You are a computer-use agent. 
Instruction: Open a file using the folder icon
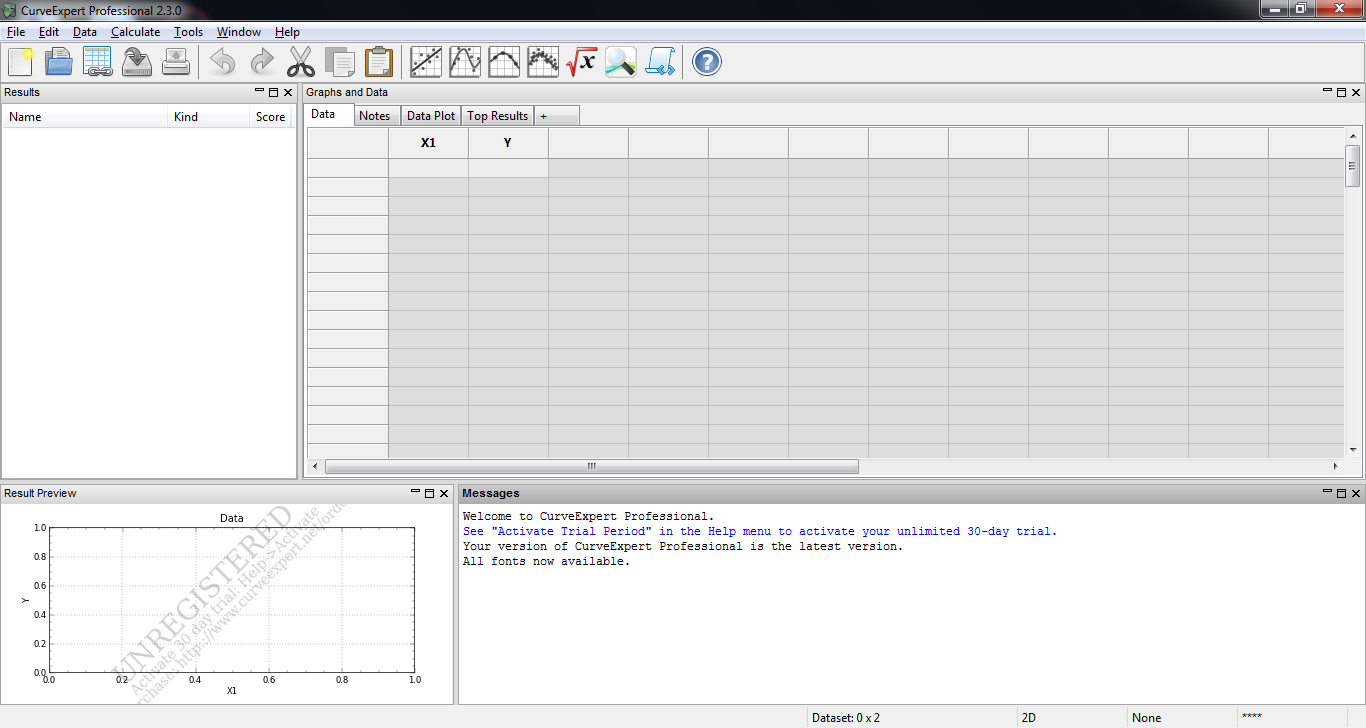(x=59, y=62)
